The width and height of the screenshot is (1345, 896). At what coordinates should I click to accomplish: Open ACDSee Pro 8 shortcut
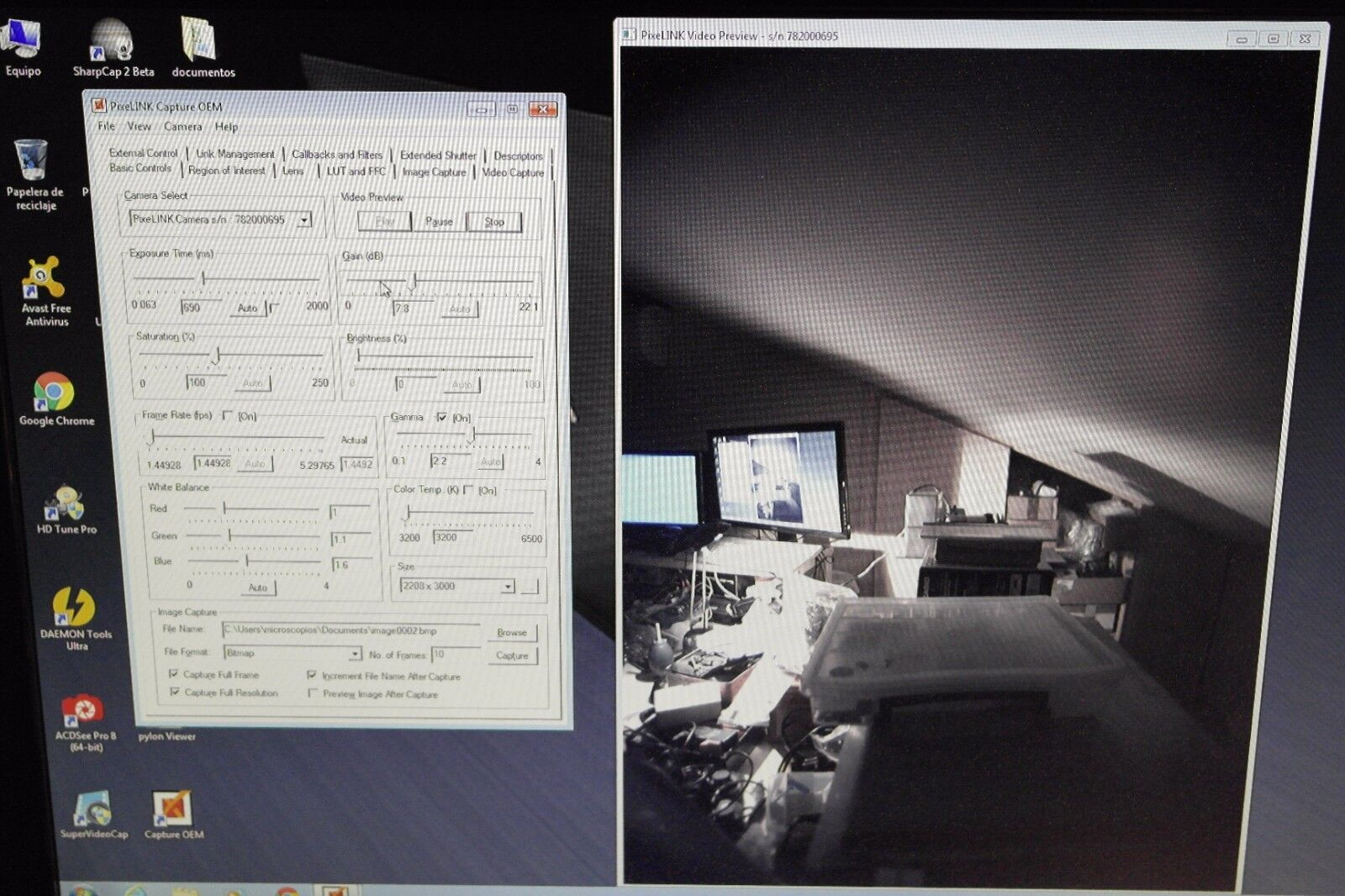(84, 723)
